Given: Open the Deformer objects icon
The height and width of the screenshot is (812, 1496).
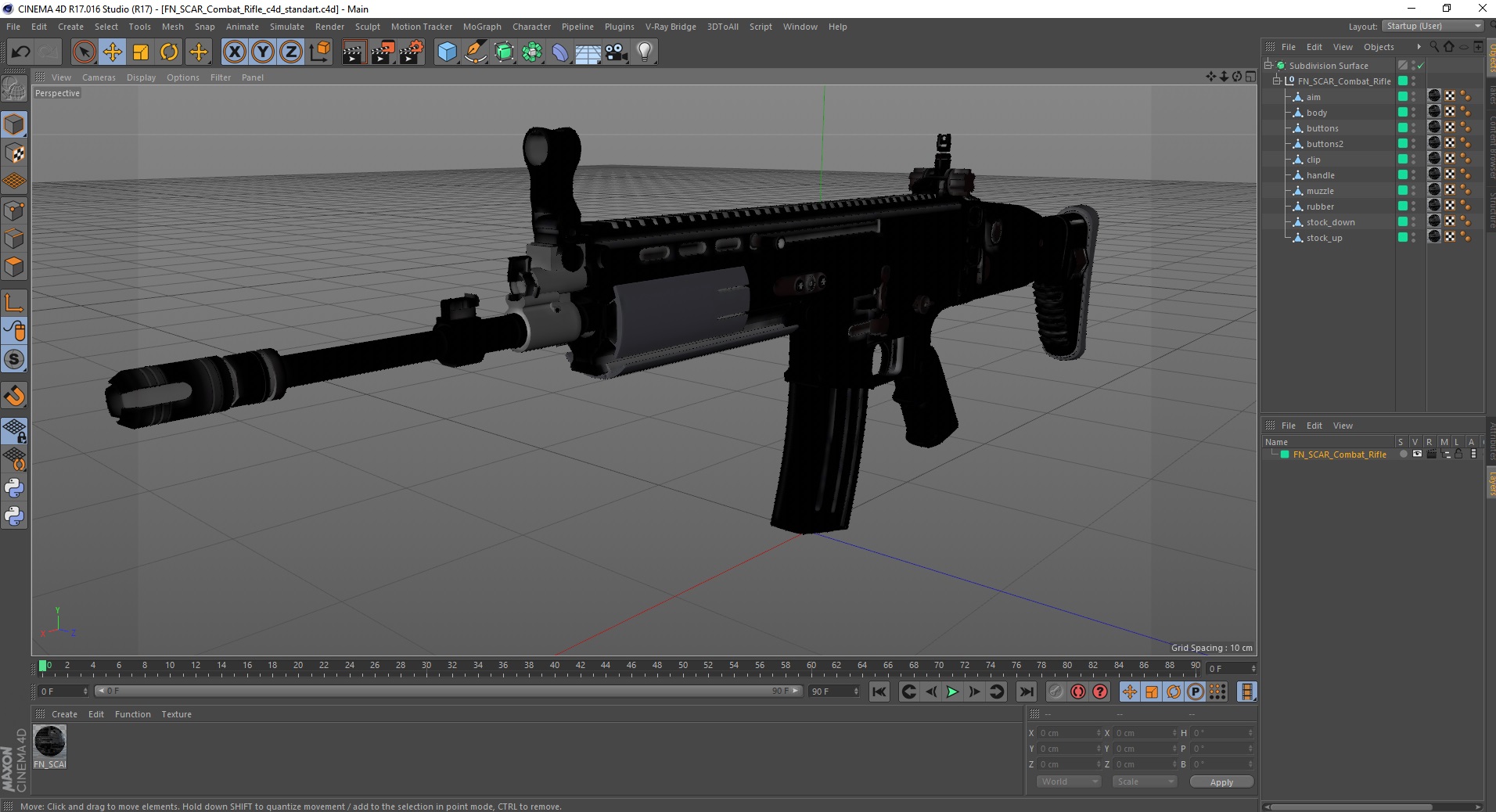Looking at the screenshot, I should (x=560, y=52).
